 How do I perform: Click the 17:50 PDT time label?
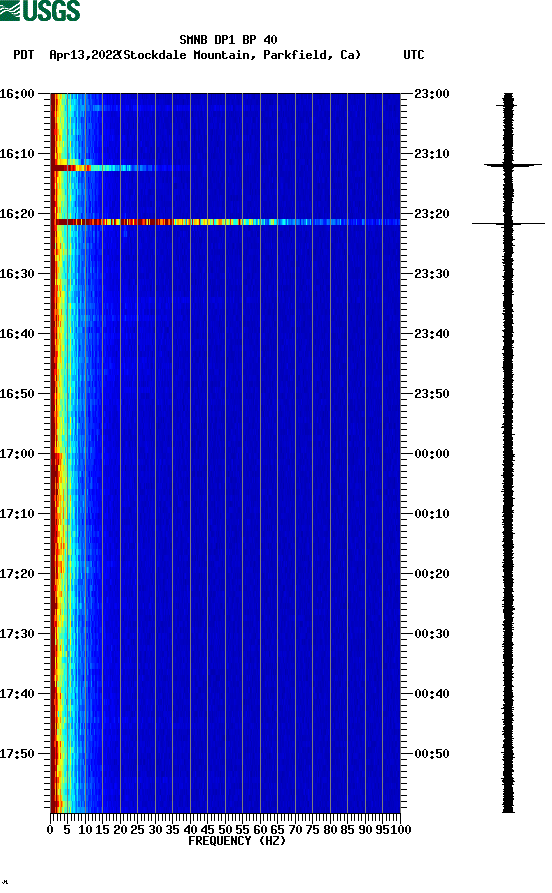click(x=17, y=753)
